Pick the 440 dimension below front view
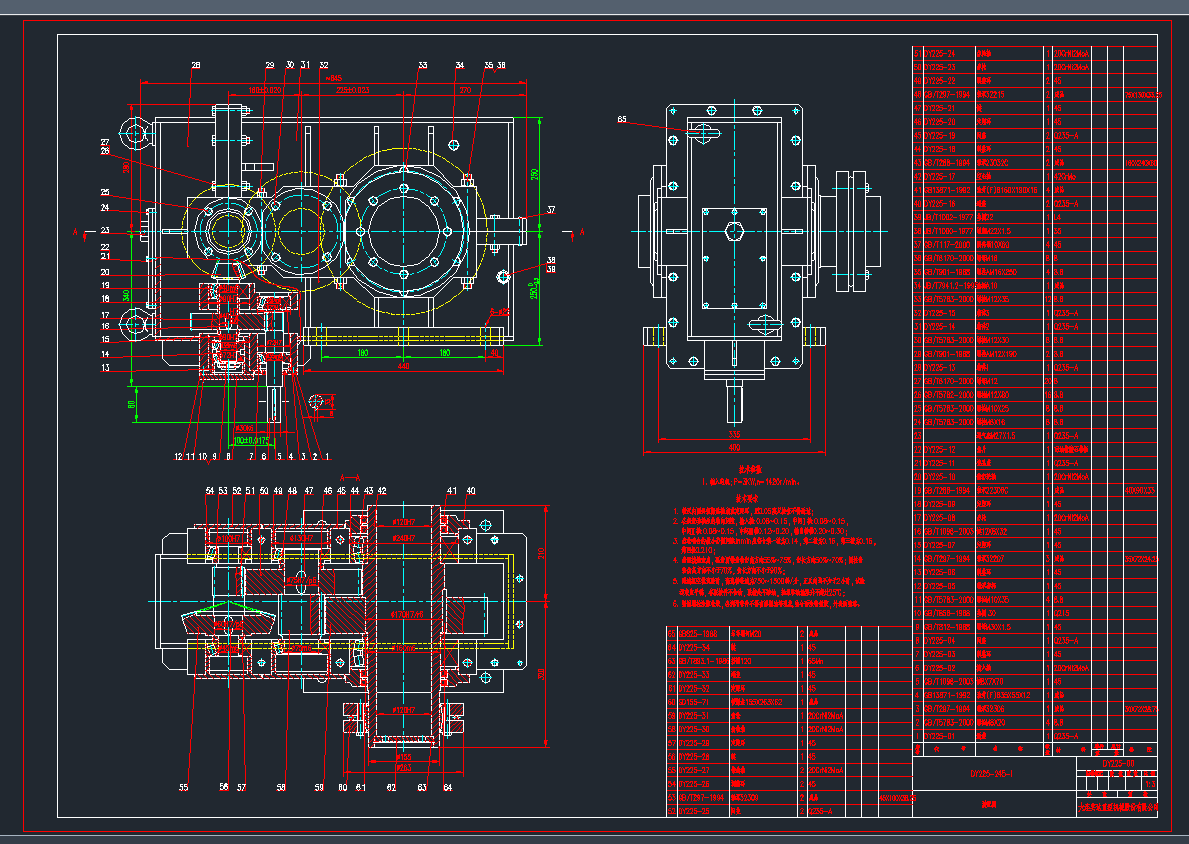The image size is (1189, 844). click(403, 367)
